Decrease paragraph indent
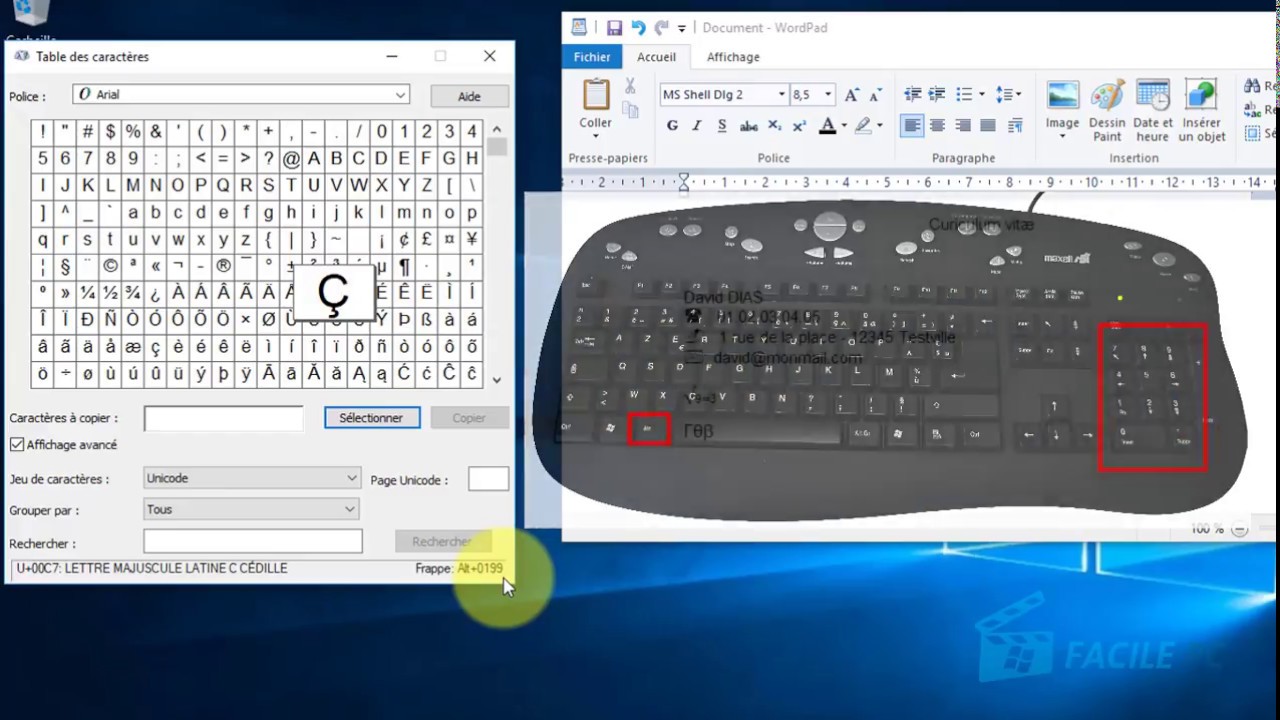Image resolution: width=1280 pixels, height=720 pixels. pyautogui.click(x=912, y=94)
